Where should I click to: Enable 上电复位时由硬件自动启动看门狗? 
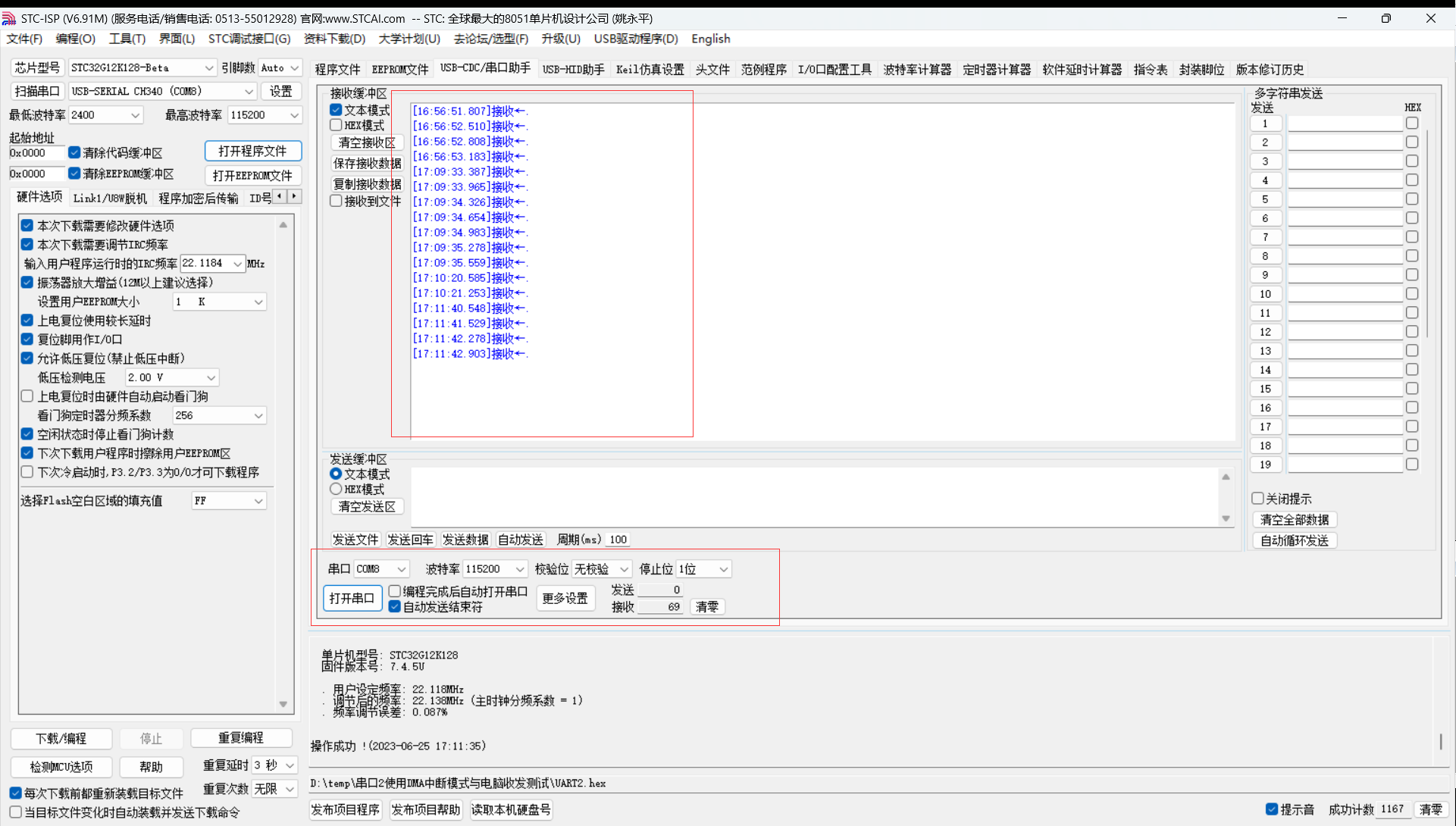tap(27, 396)
